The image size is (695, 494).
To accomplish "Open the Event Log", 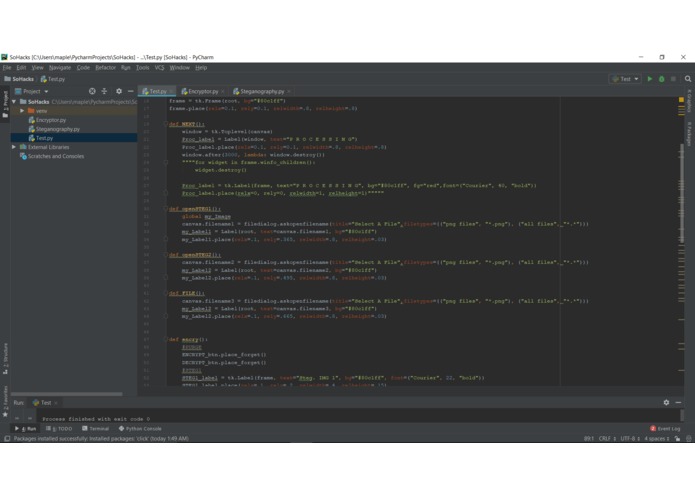I will coord(665,428).
